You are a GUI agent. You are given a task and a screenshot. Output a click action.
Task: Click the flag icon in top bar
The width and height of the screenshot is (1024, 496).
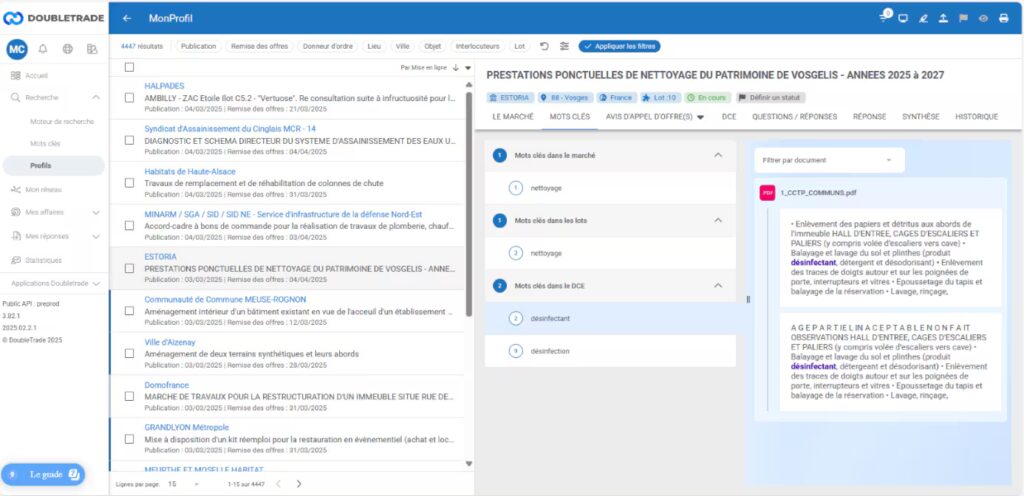(x=964, y=18)
